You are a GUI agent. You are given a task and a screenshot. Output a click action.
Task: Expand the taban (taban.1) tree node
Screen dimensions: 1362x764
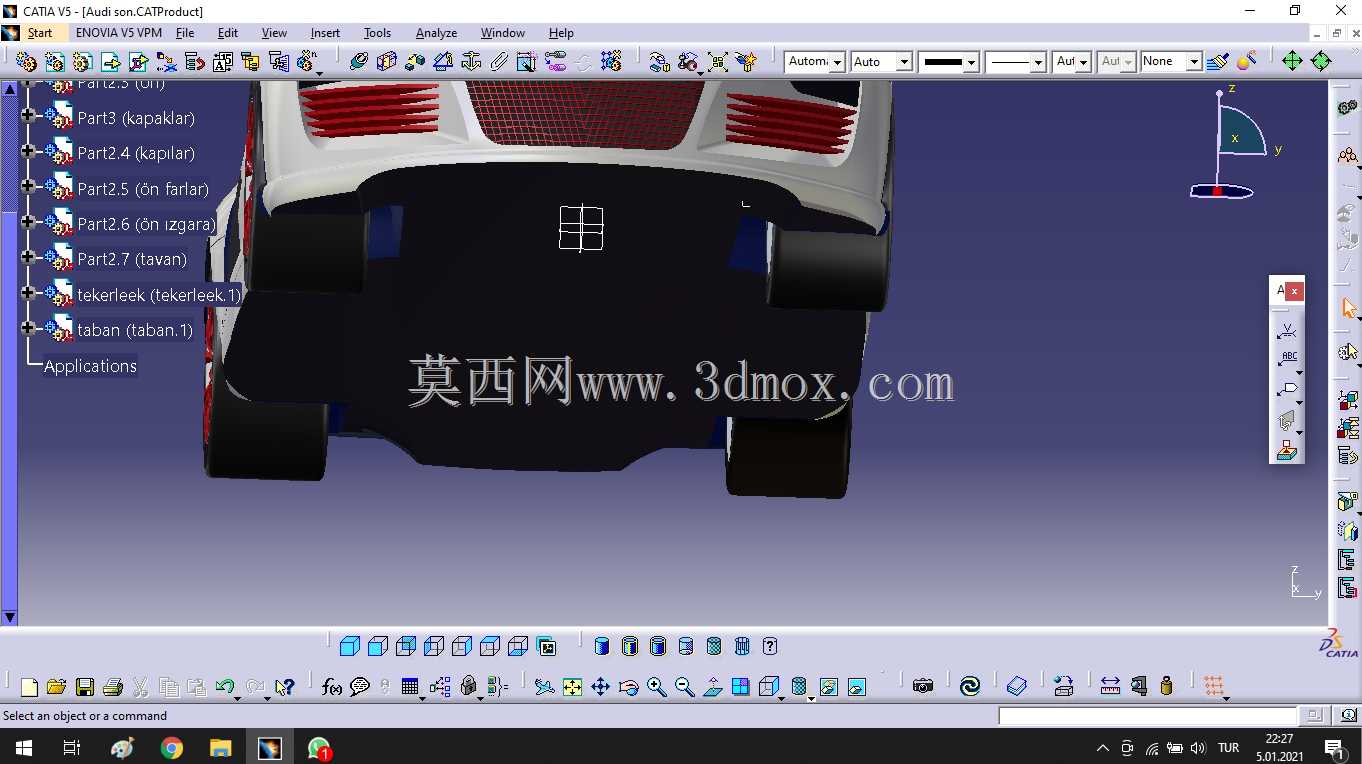coord(27,328)
